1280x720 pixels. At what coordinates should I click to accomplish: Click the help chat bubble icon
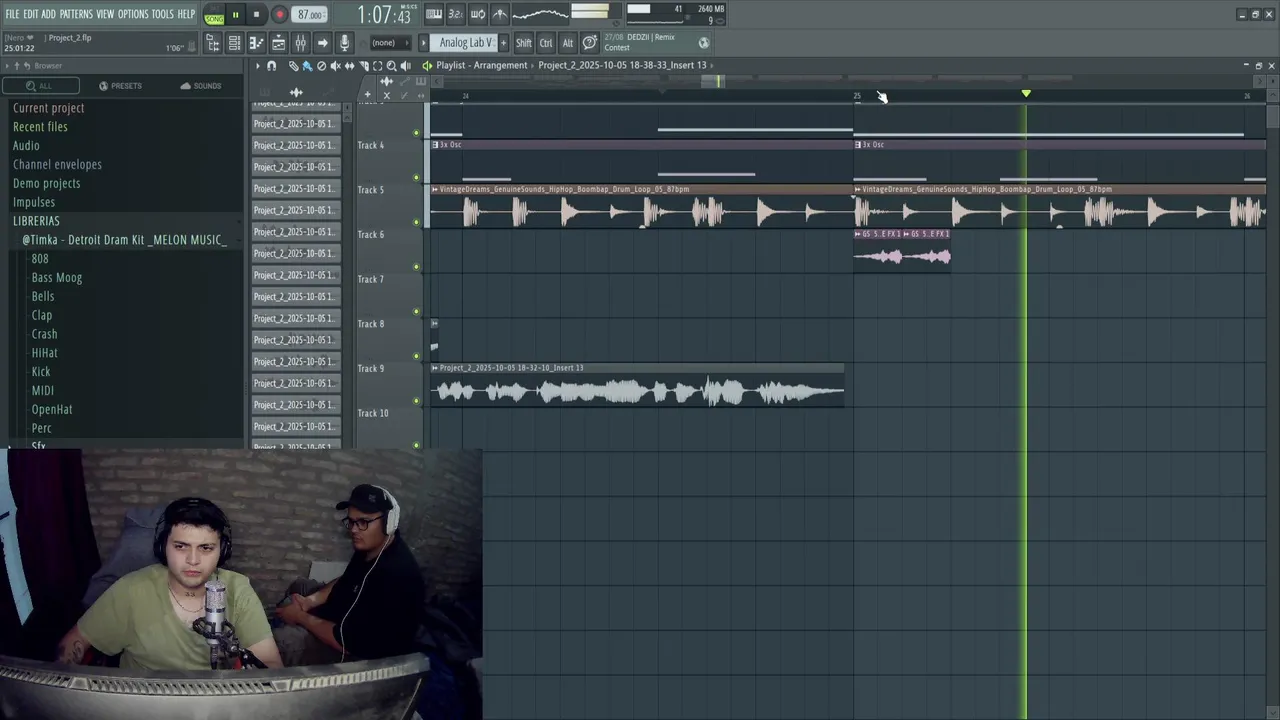(590, 43)
